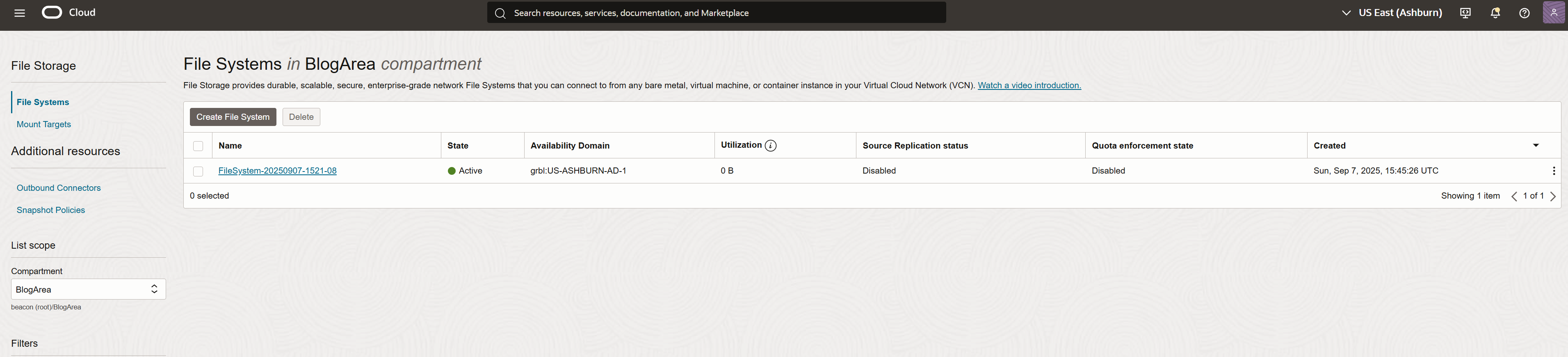
Task: Toggle the Created column sort arrow
Action: coord(1536,146)
